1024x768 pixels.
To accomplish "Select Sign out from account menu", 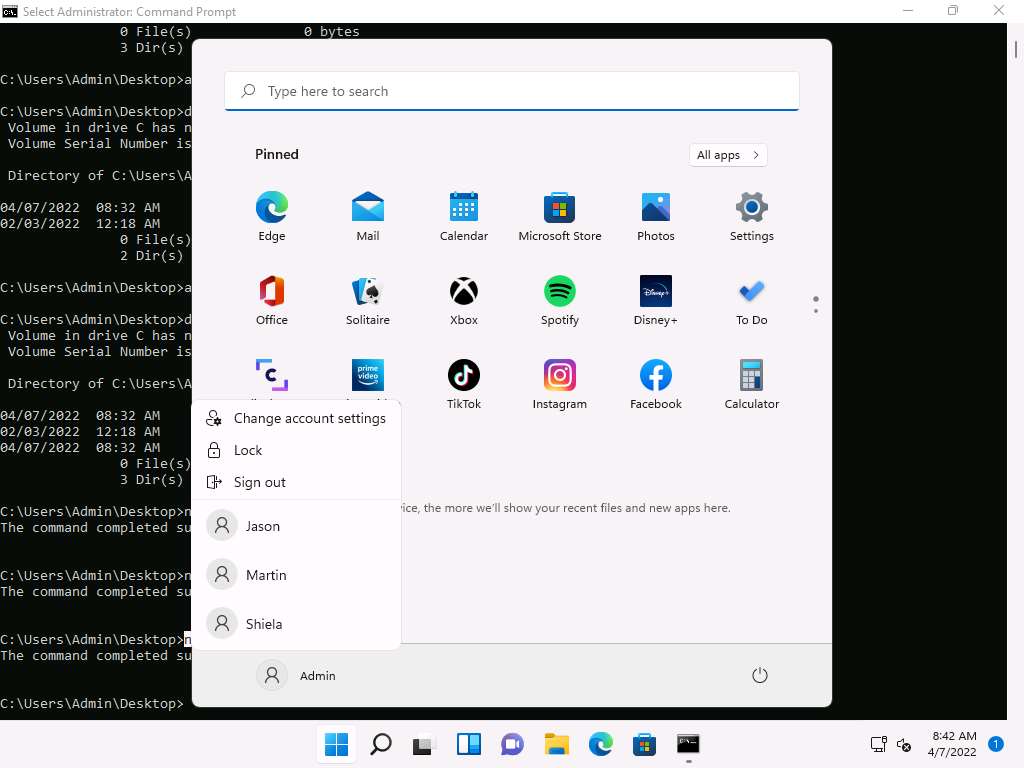I will pos(260,482).
